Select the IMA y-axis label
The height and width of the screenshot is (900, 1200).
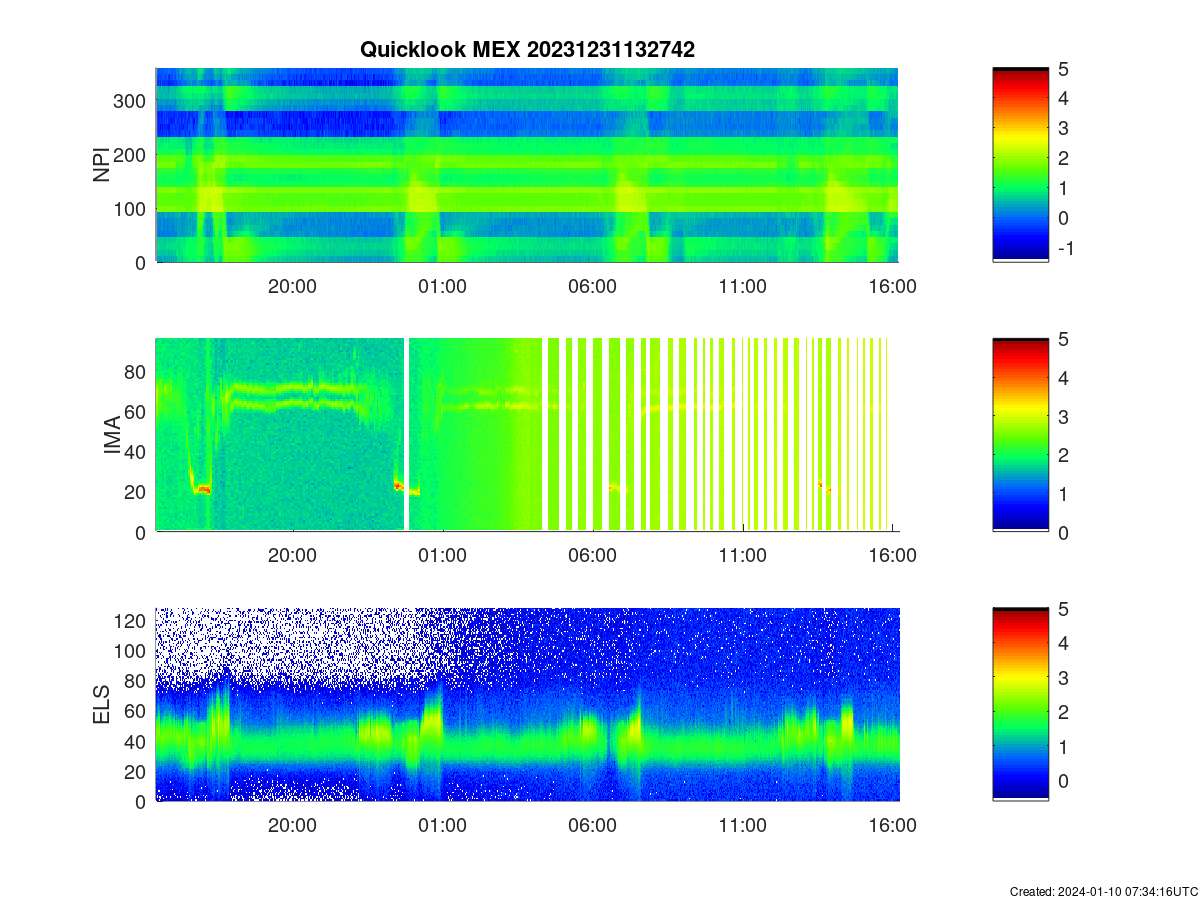click(x=112, y=435)
